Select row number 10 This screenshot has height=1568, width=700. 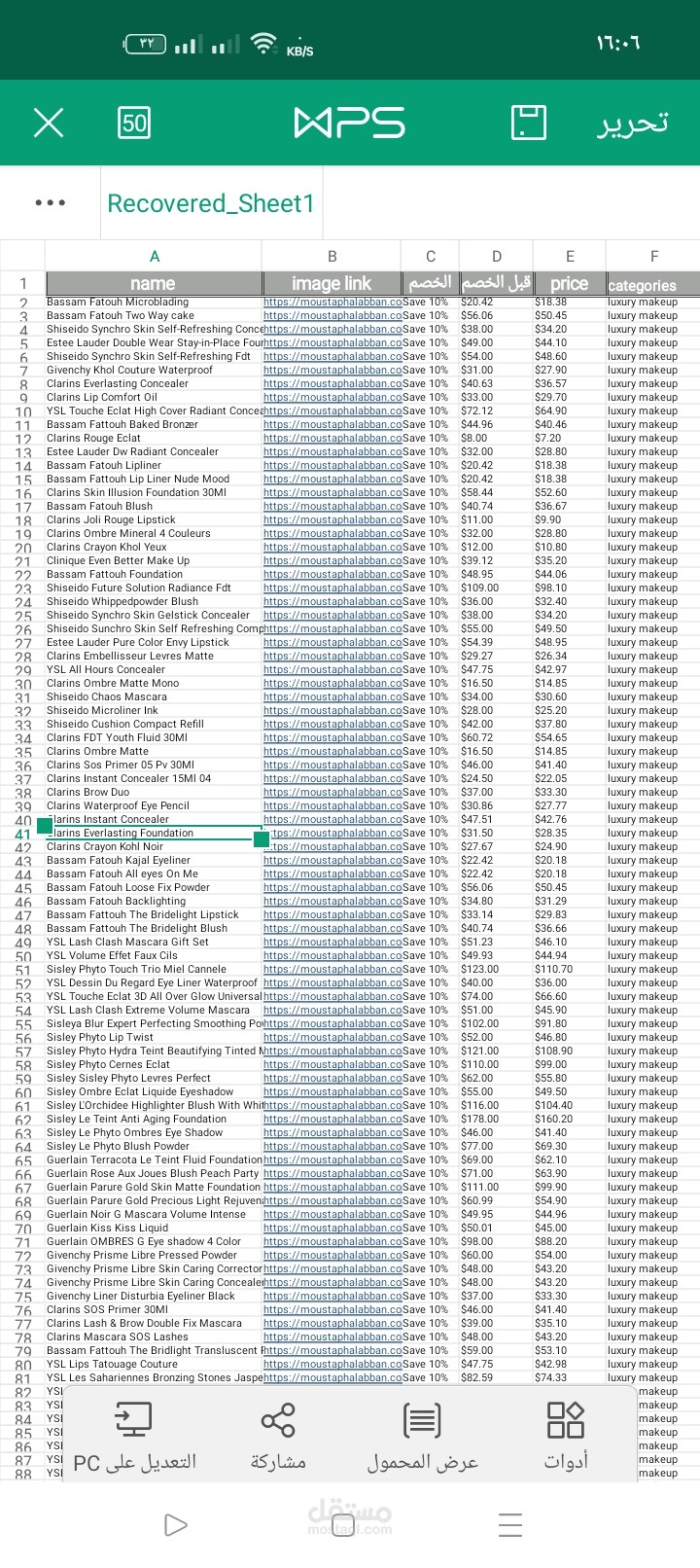pos(23,412)
